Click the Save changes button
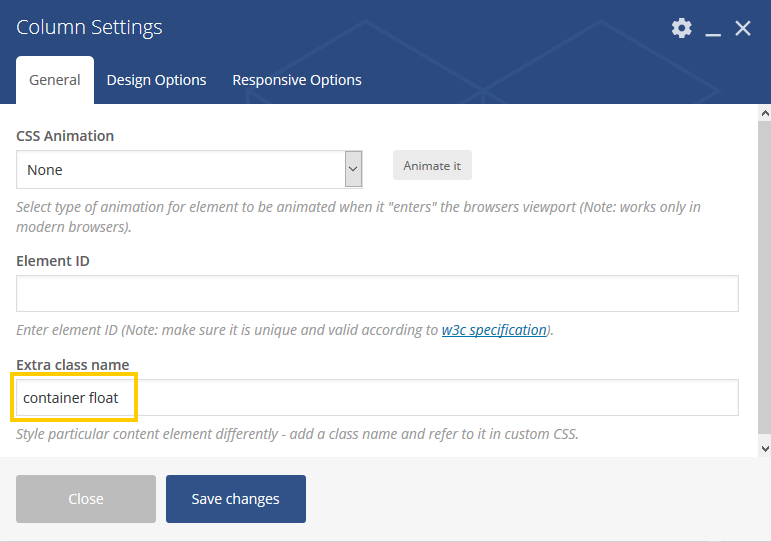The width and height of the screenshot is (771, 542). pos(236,499)
